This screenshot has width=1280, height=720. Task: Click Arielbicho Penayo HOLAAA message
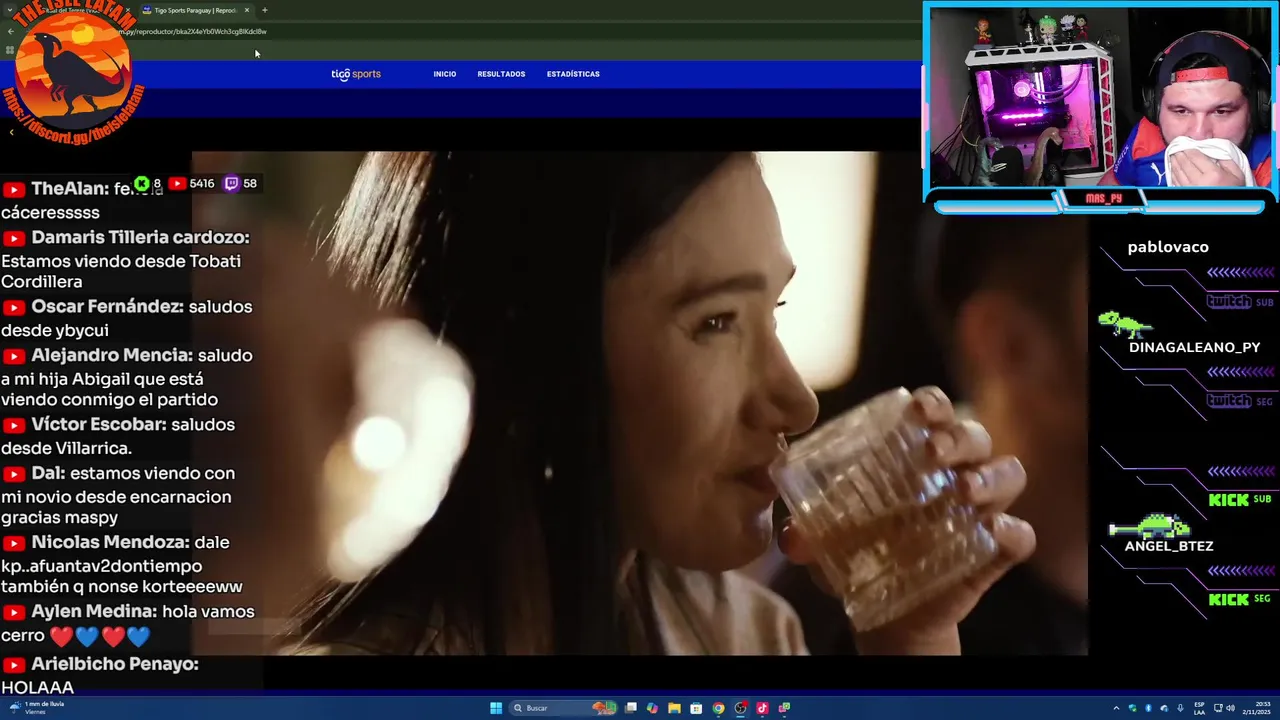pyautogui.click(x=100, y=675)
